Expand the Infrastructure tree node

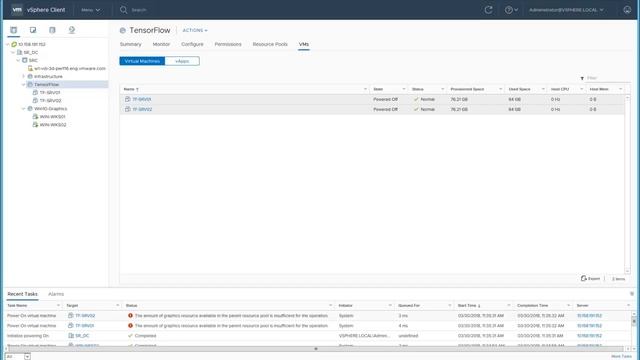(x=24, y=76)
